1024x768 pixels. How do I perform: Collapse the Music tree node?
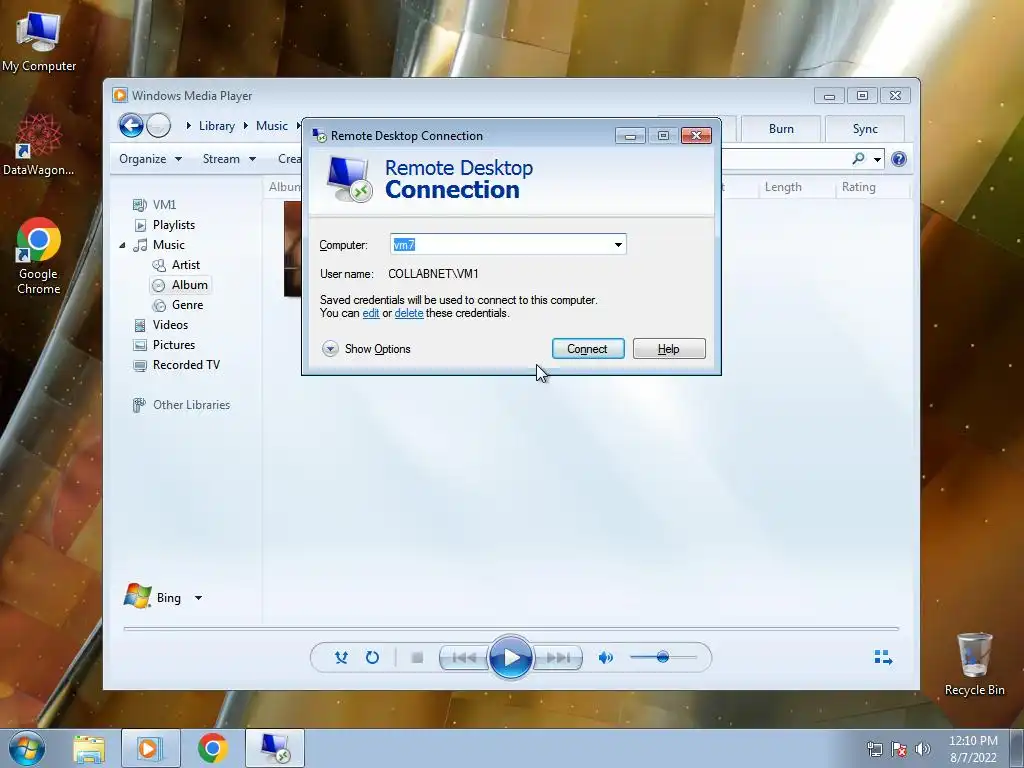pos(122,245)
